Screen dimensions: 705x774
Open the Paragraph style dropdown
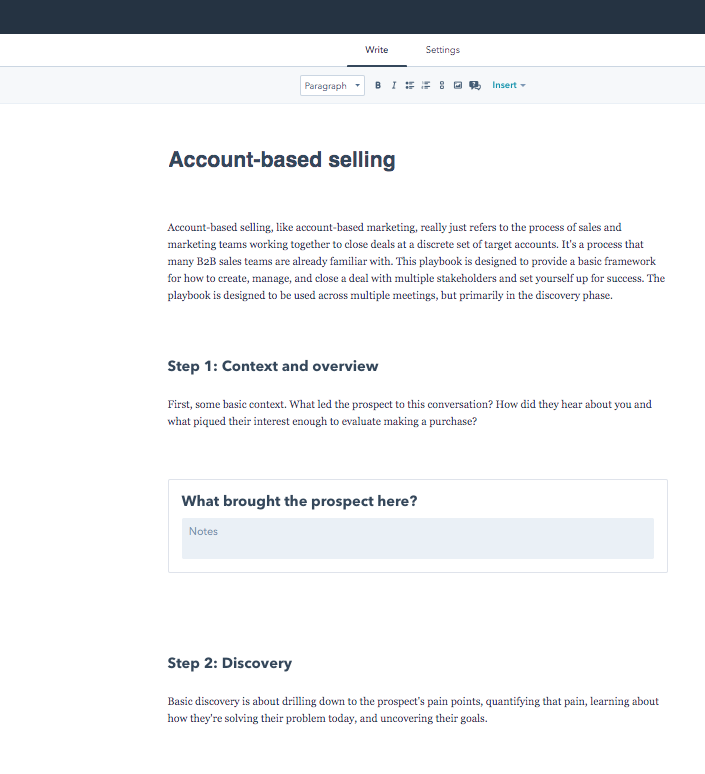tap(332, 86)
